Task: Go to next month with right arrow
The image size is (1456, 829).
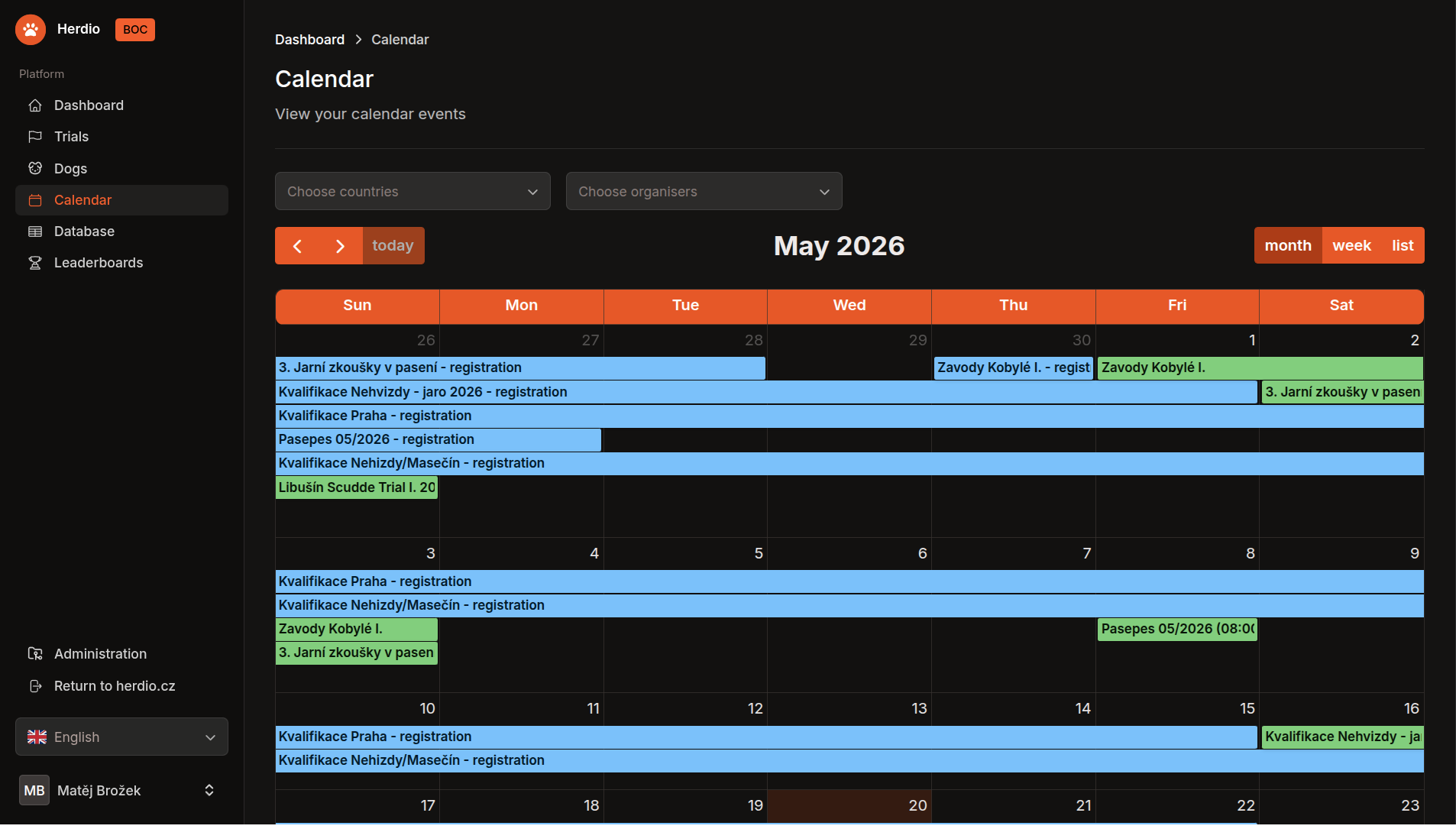Action: [341, 246]
